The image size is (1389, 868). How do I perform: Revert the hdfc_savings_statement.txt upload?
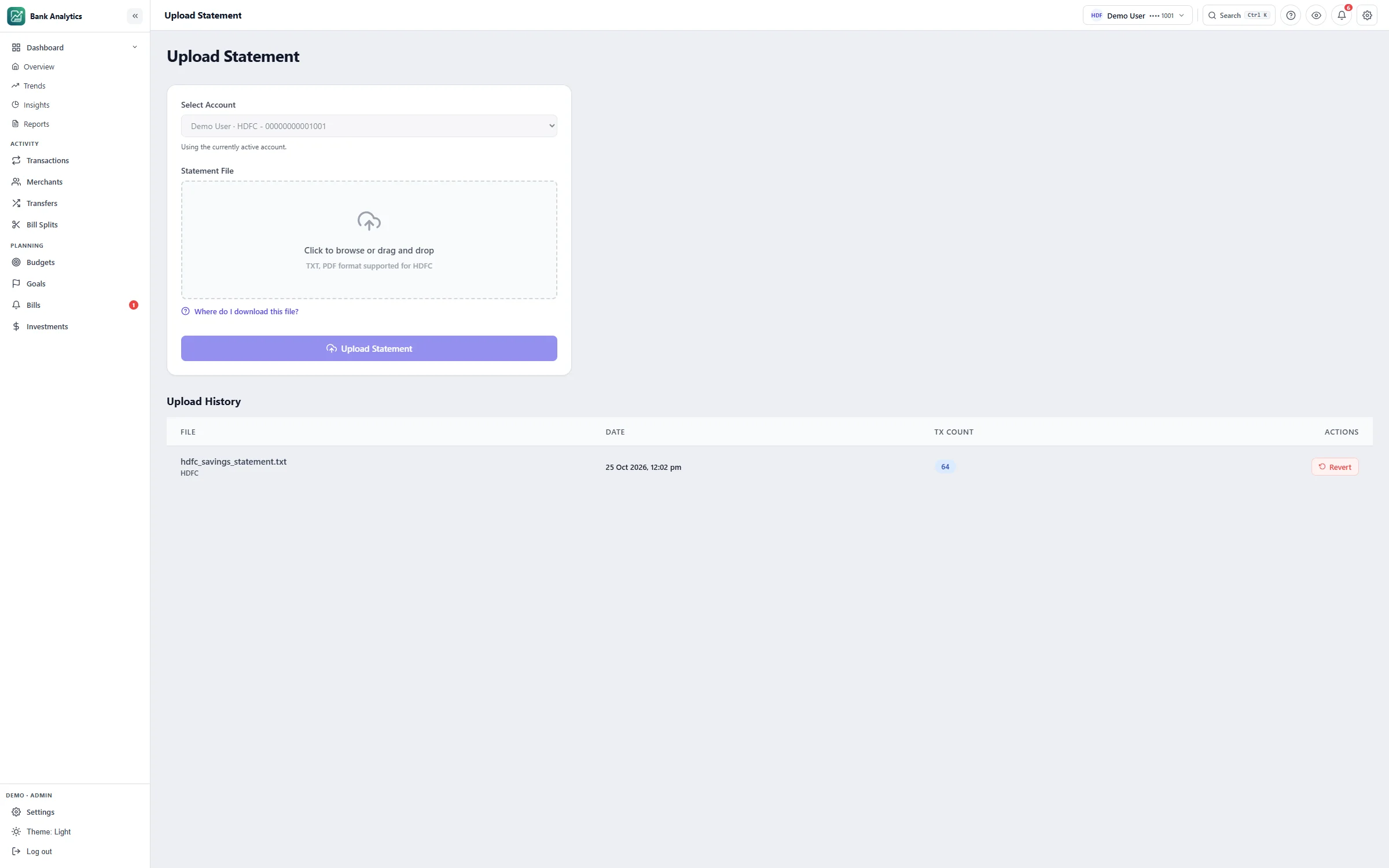pos(1335,467)
